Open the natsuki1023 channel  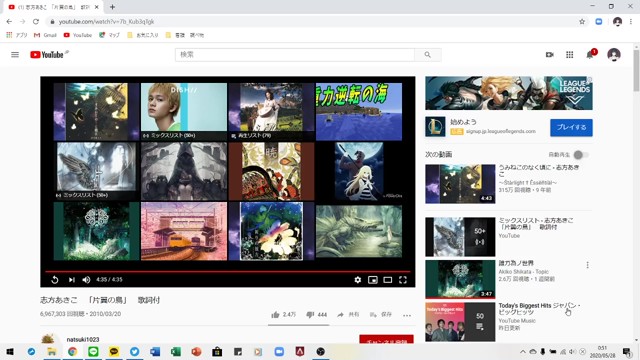[x=83, y=339]
